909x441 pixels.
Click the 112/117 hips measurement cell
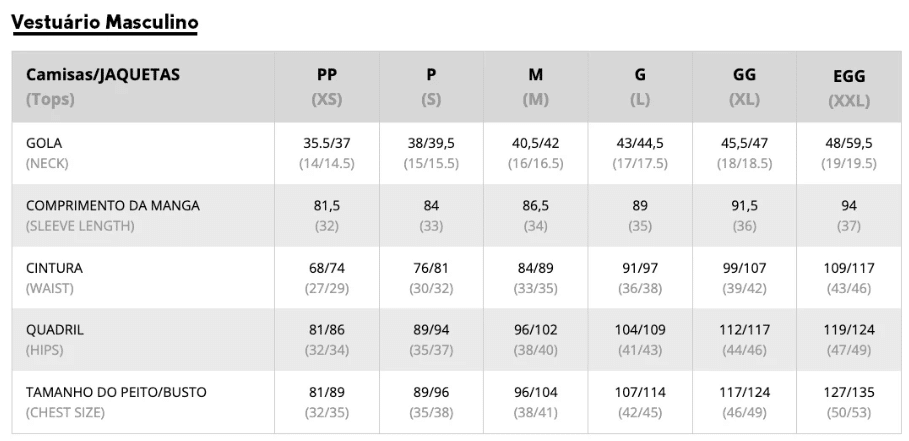coord(744,330)
